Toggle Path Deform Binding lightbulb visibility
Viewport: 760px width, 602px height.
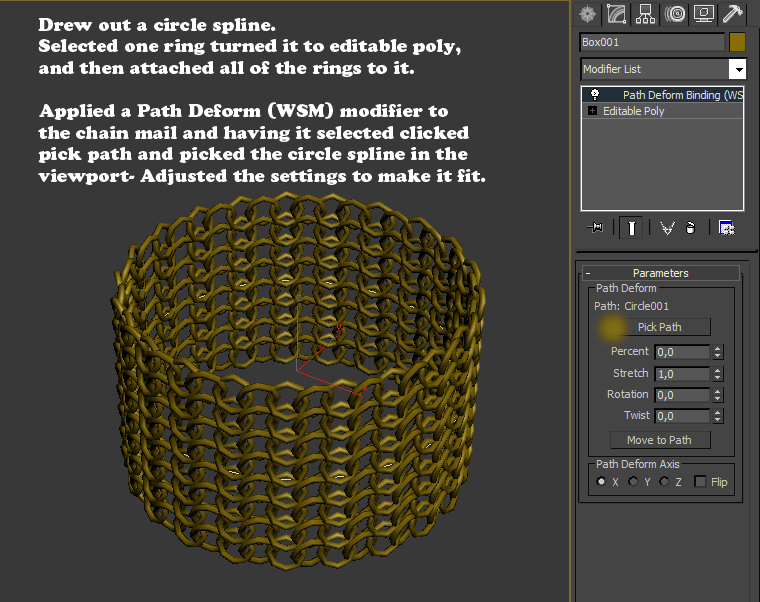[595, 95]
